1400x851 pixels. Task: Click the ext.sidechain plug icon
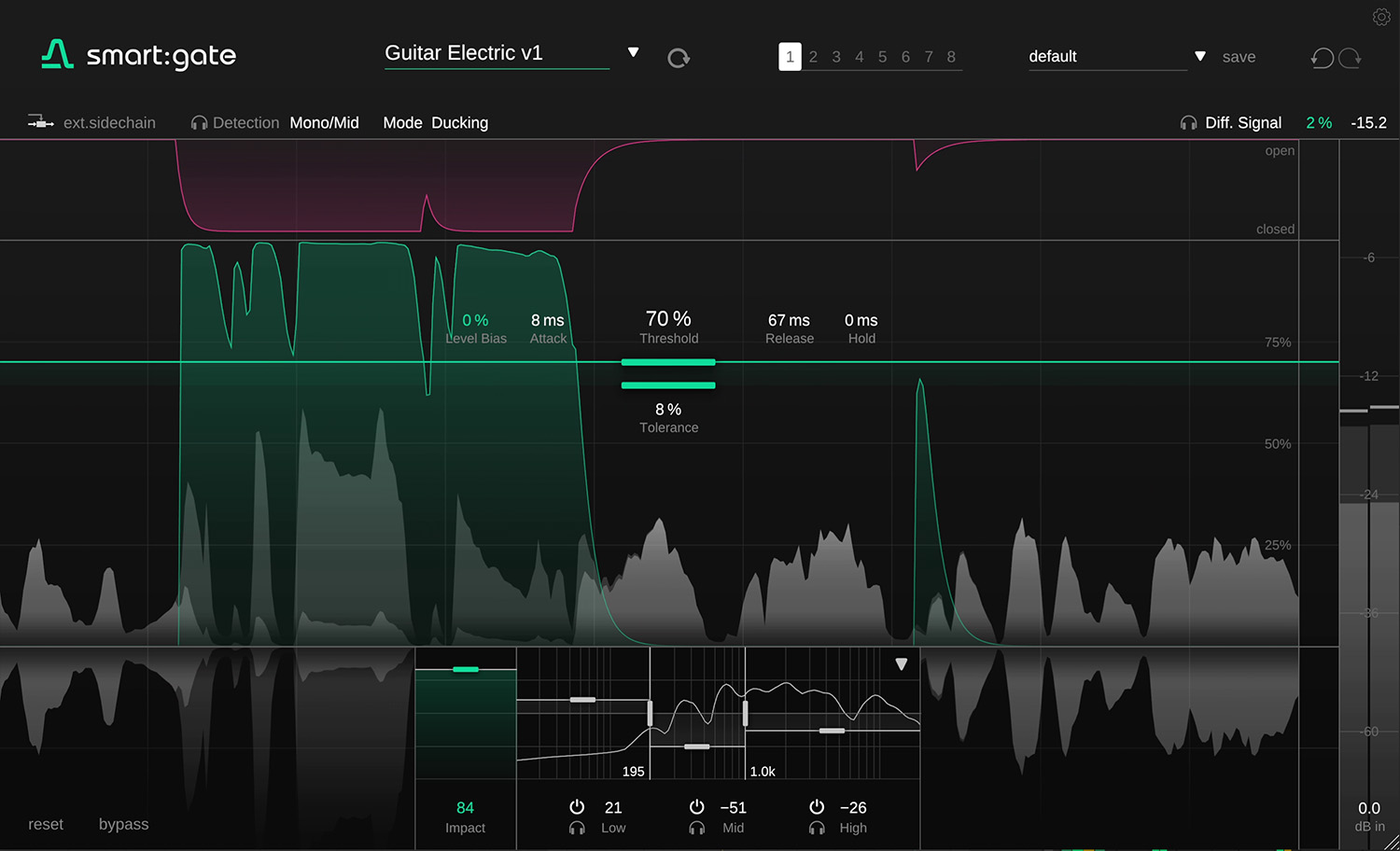click(40, 122)
